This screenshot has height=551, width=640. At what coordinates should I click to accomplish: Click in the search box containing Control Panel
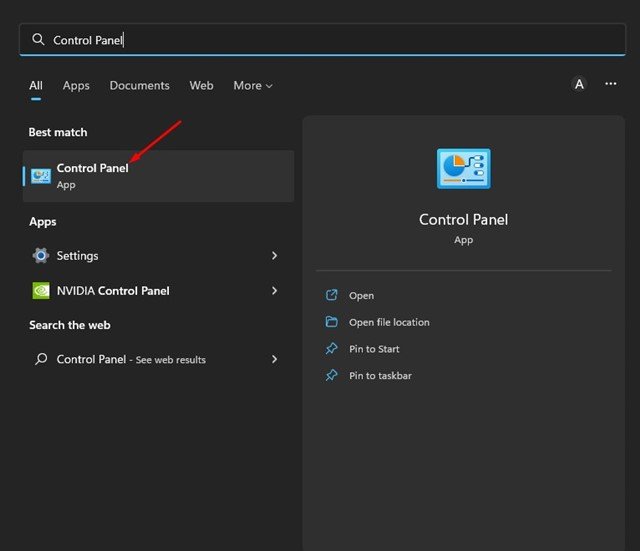(322, 40)
